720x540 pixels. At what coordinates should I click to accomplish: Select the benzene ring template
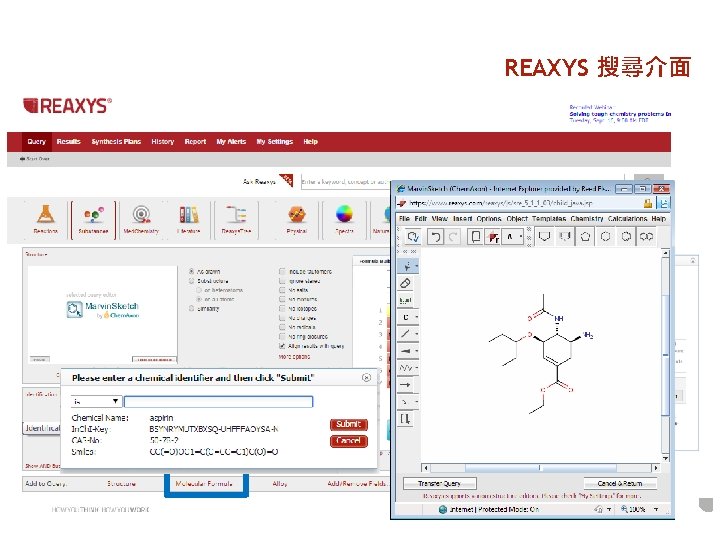(x=626, y=236)
